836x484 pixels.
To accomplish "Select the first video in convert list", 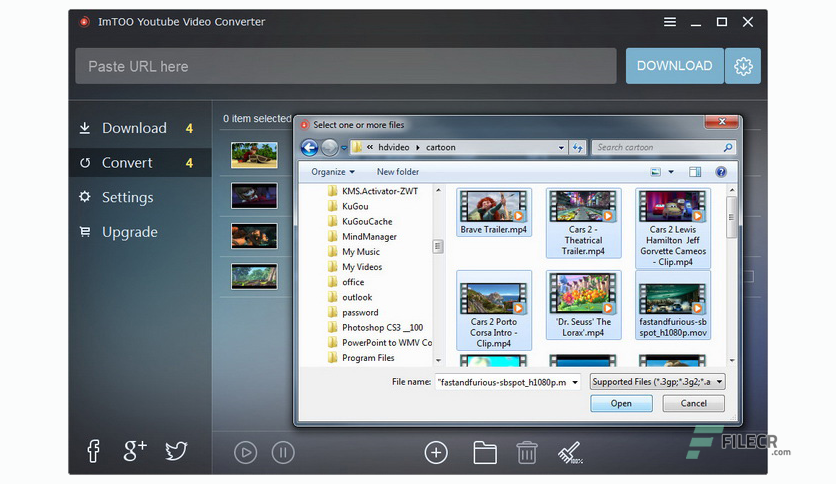I will [x=254, y=155].
